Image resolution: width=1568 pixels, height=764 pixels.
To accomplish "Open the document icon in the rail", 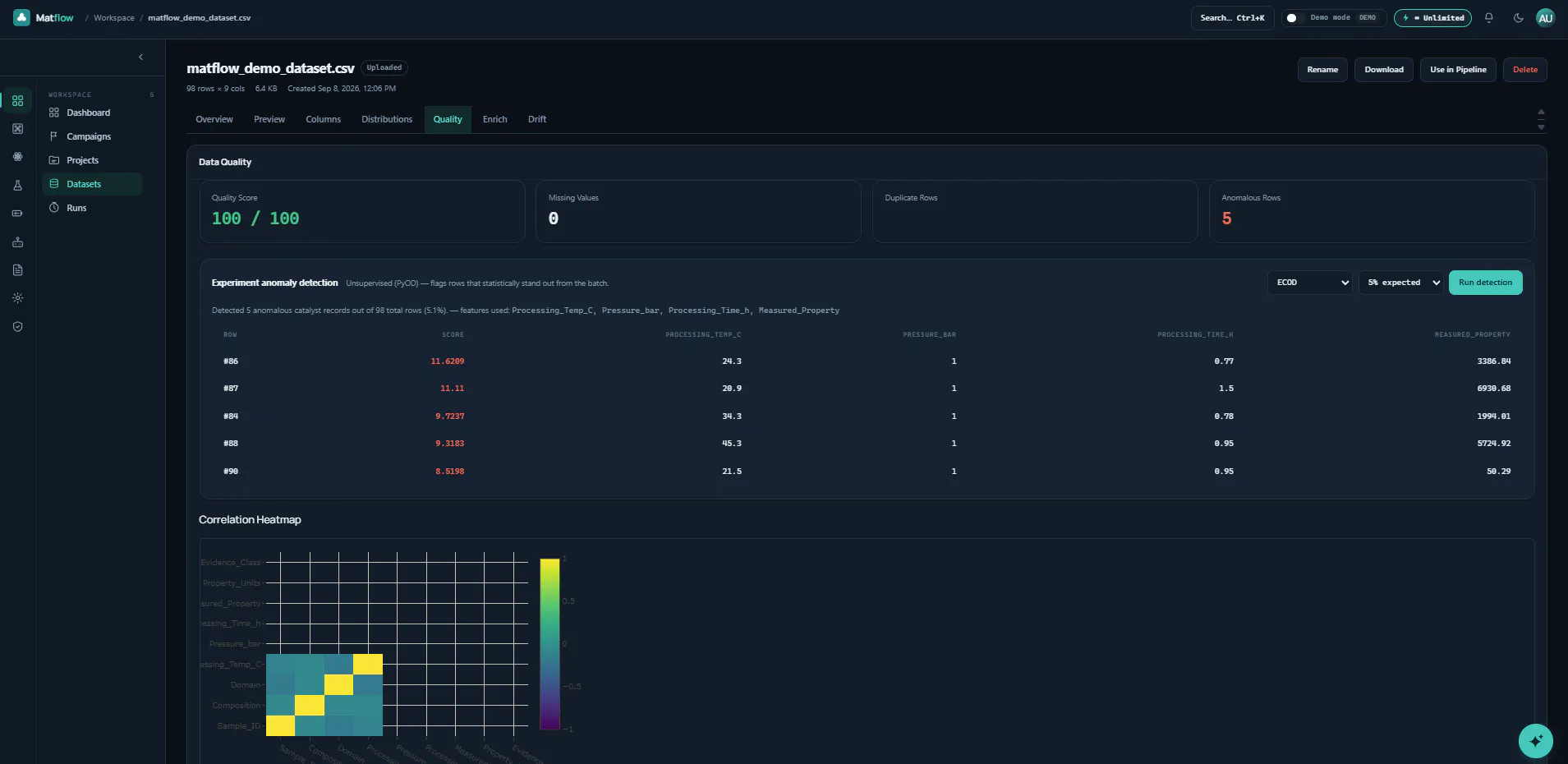I will point(17,270).
